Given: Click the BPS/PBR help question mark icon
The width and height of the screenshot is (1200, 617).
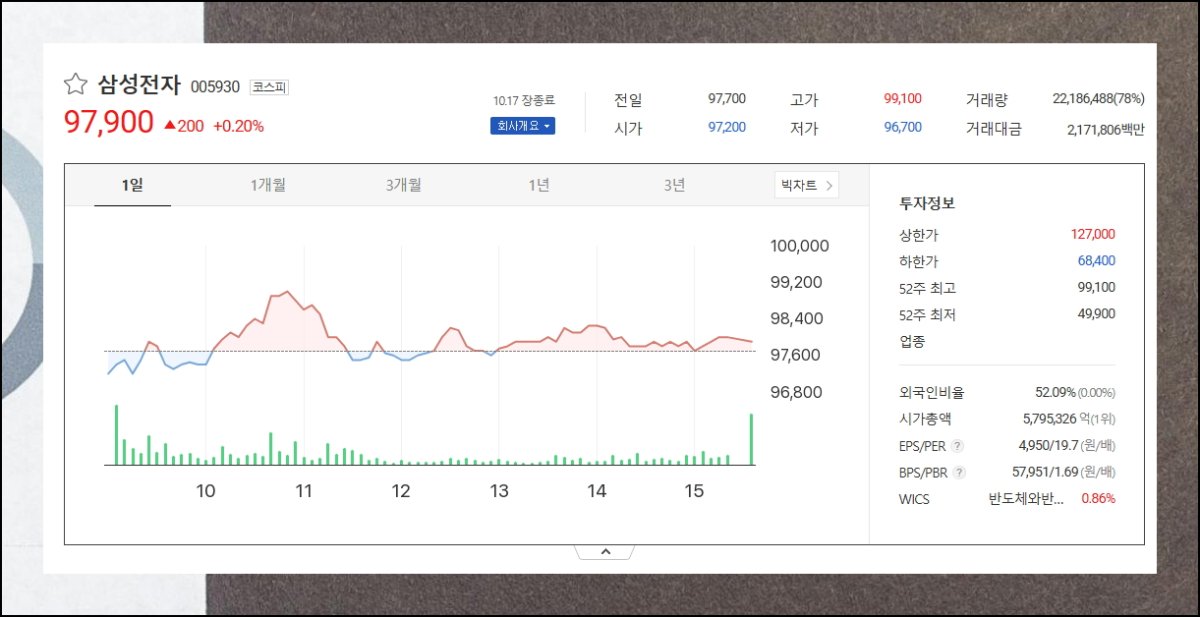Looking at the screenshot, I should pos(959,472).
